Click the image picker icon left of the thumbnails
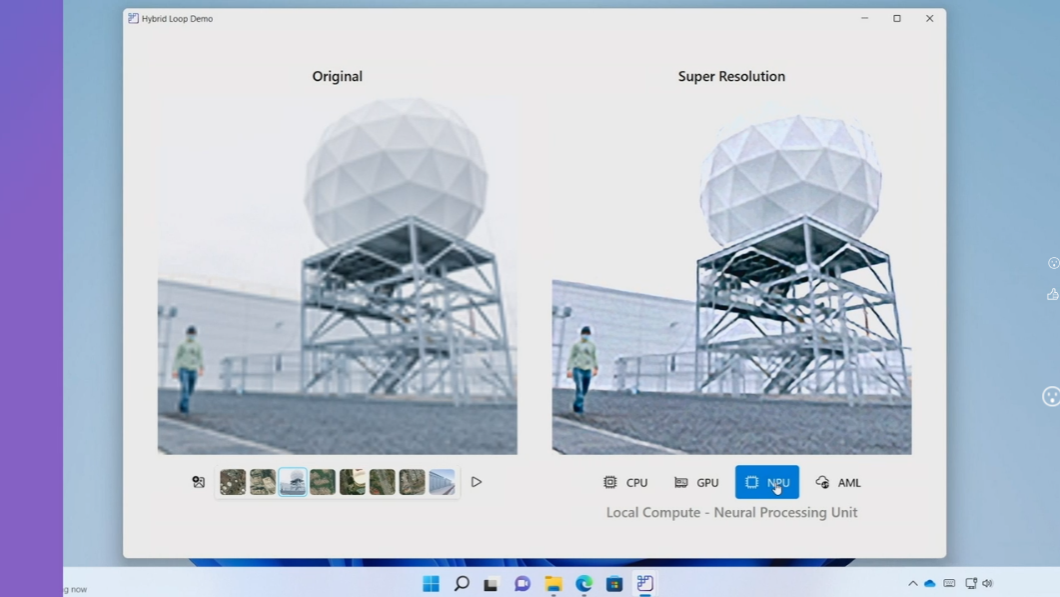The height and width of the screenshot is (597, 1060). [198, 482]
